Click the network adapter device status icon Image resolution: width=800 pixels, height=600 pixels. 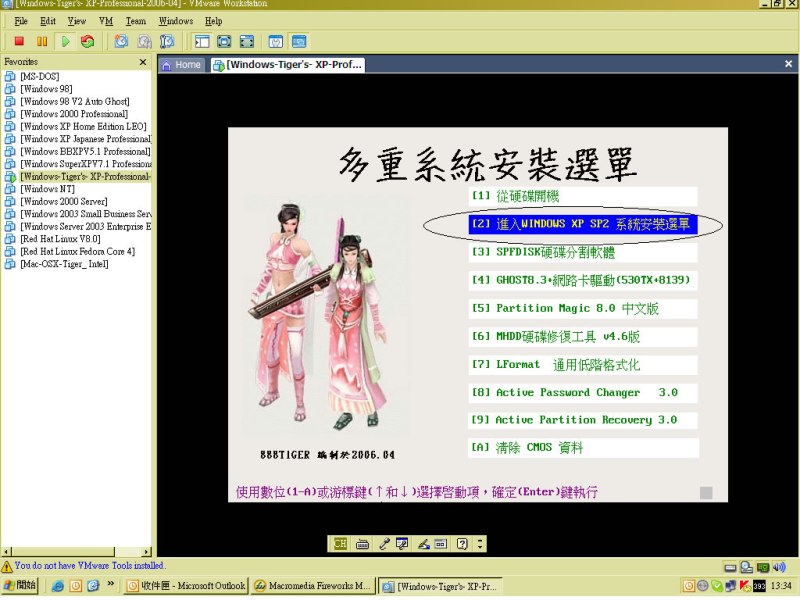click(763, 567)
